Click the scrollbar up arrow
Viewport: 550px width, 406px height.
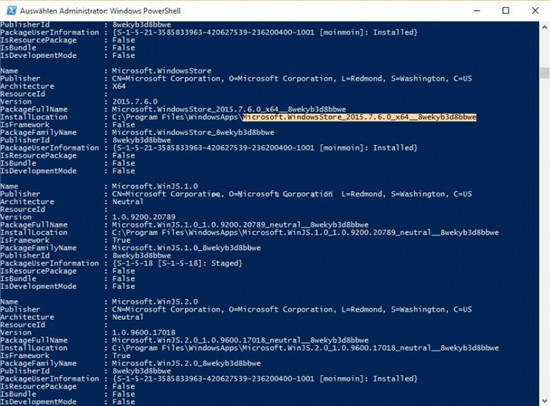coord(544,27)
